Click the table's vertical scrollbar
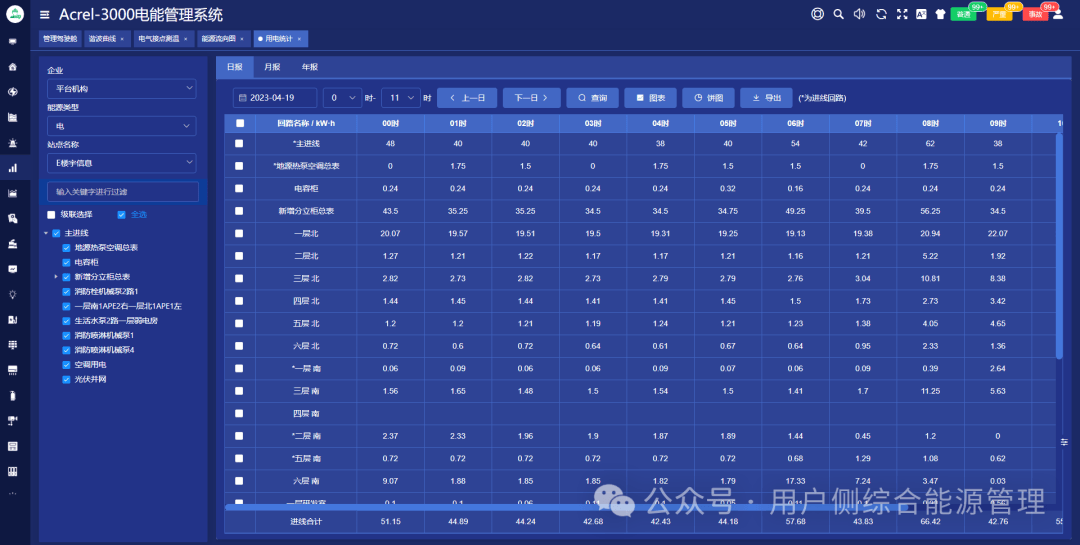This screenshot has height=545, width=1080. 1059,246
